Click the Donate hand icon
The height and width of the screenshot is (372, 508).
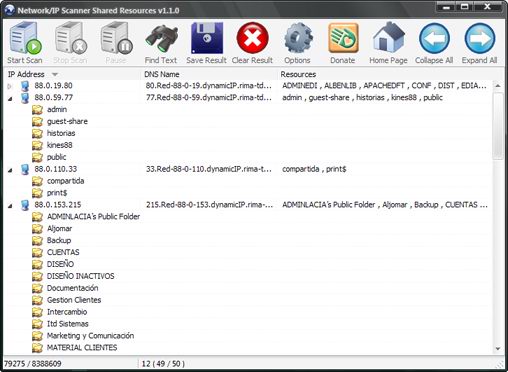[343, 43]
